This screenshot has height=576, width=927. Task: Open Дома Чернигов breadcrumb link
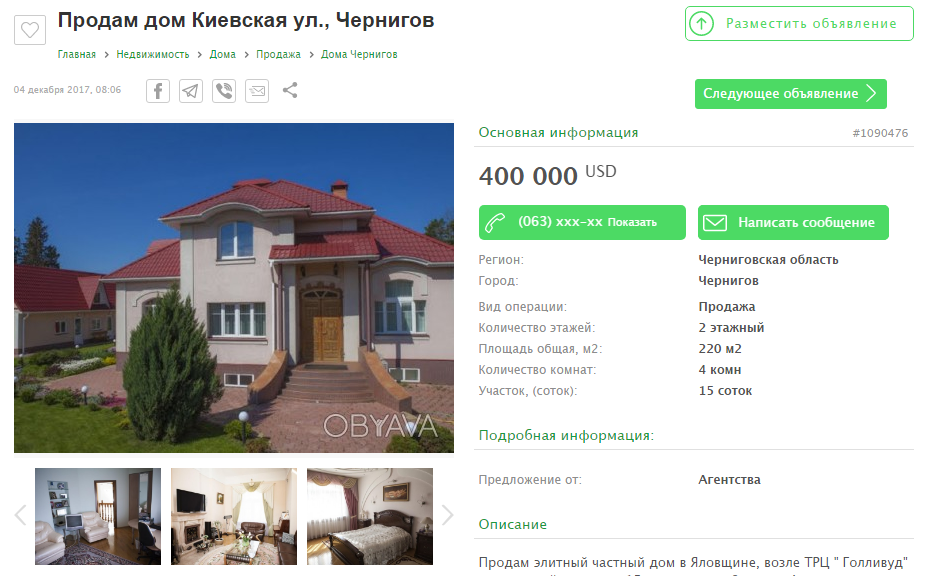(x=359, y=54)
